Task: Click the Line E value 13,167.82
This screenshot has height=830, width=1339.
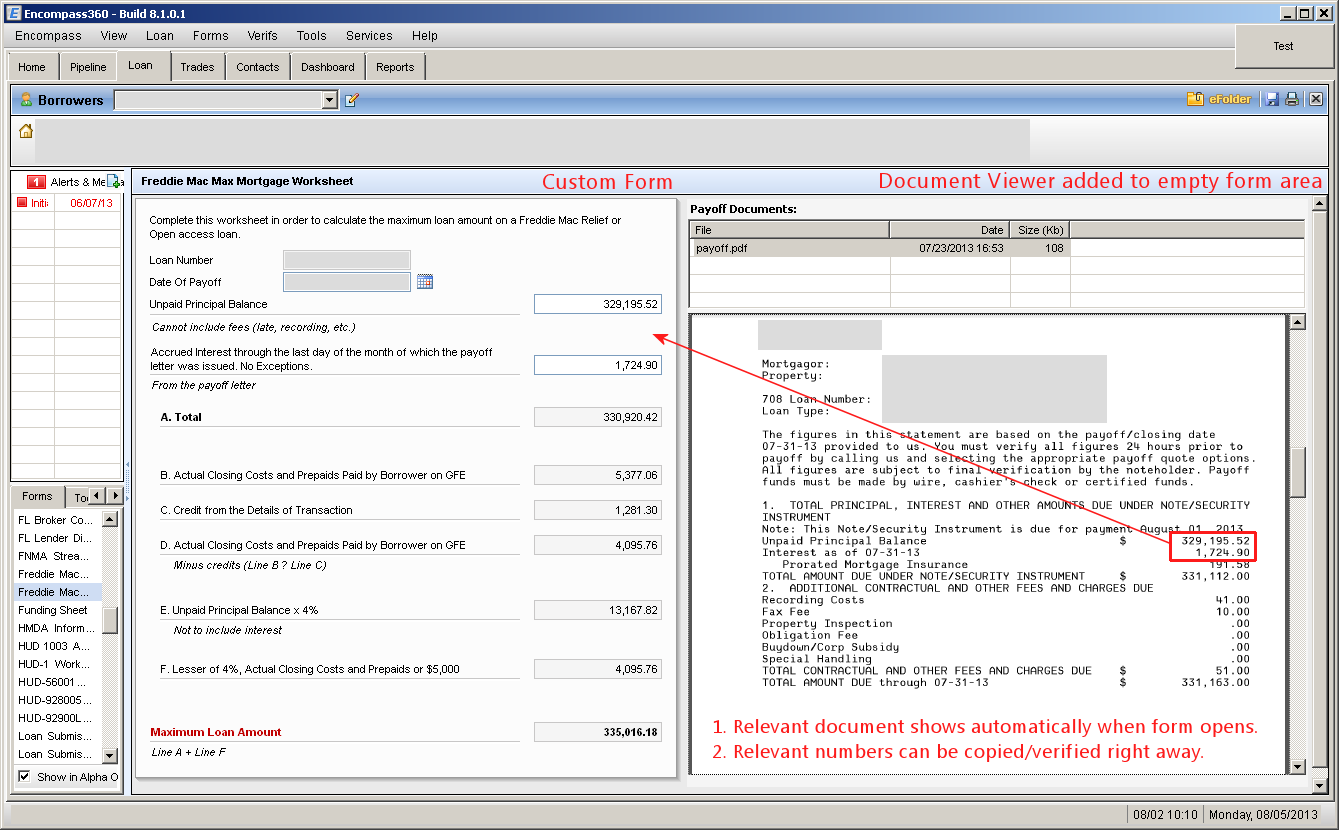Action: pos(598,610)
